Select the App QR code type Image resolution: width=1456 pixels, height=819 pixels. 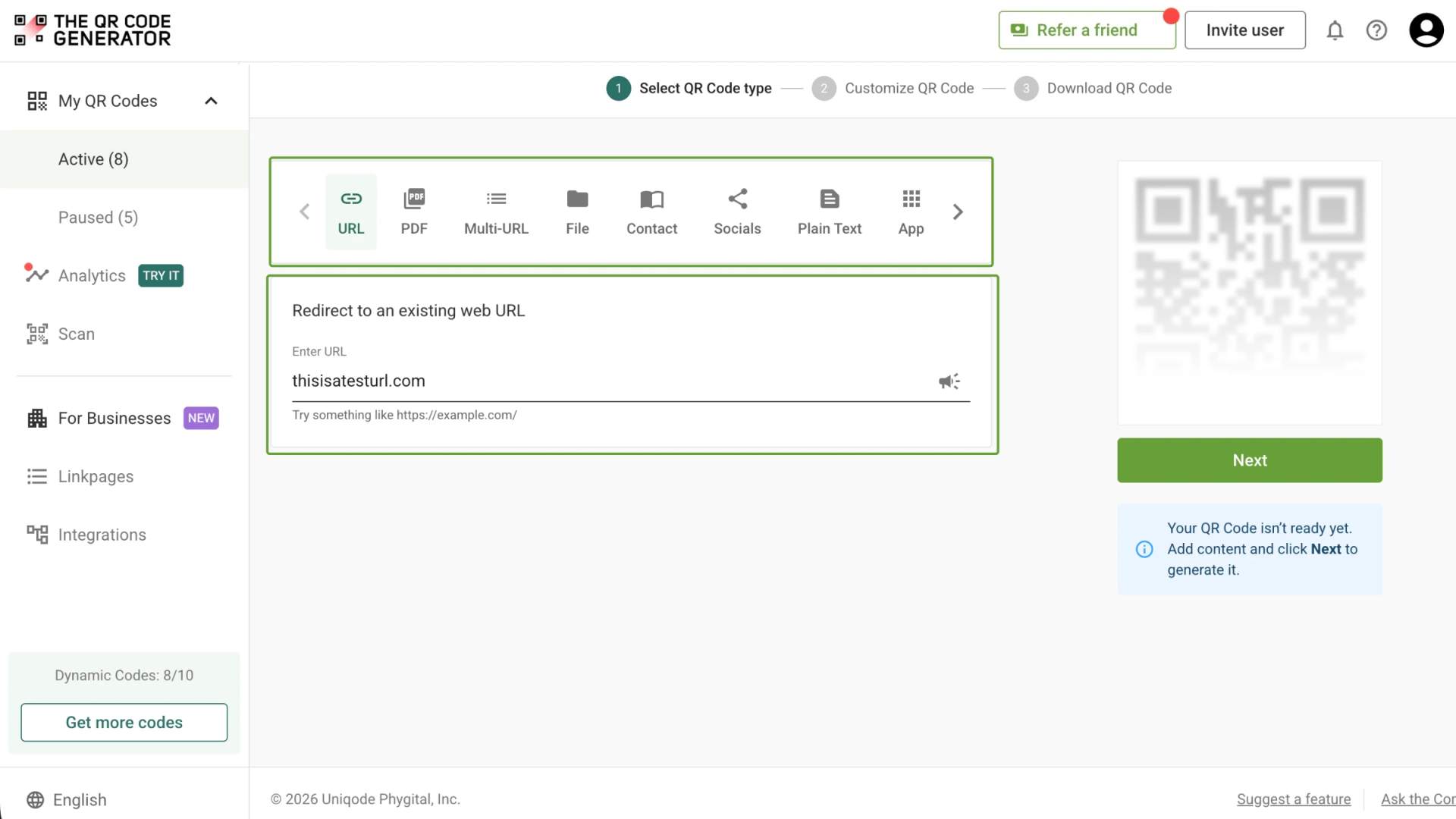pos(911,212)
